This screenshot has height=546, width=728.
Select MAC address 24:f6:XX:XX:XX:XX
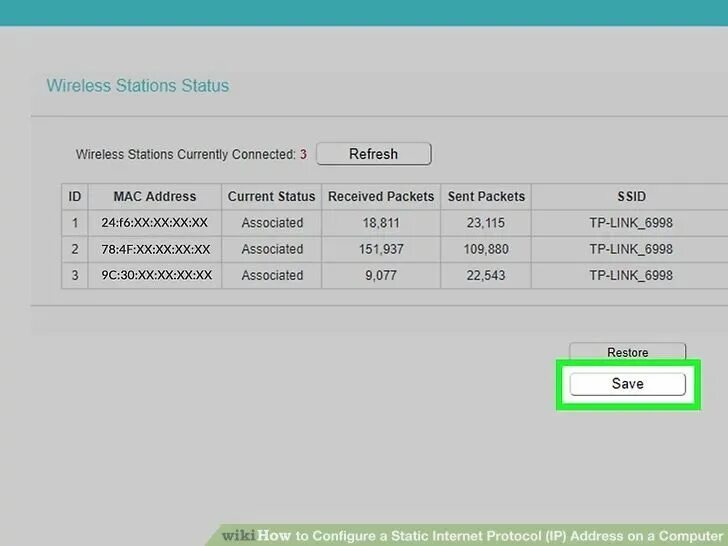(x=155, y=223)
